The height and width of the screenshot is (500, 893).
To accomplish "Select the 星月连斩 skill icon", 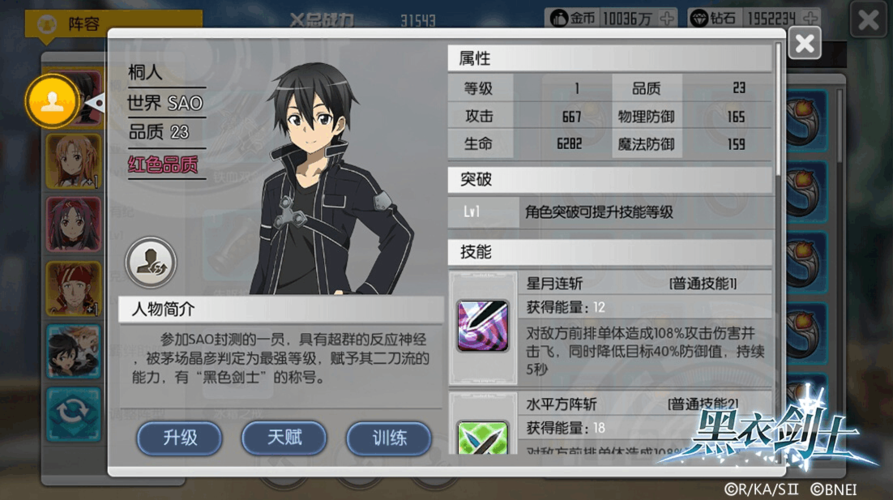I will point(483,326).
